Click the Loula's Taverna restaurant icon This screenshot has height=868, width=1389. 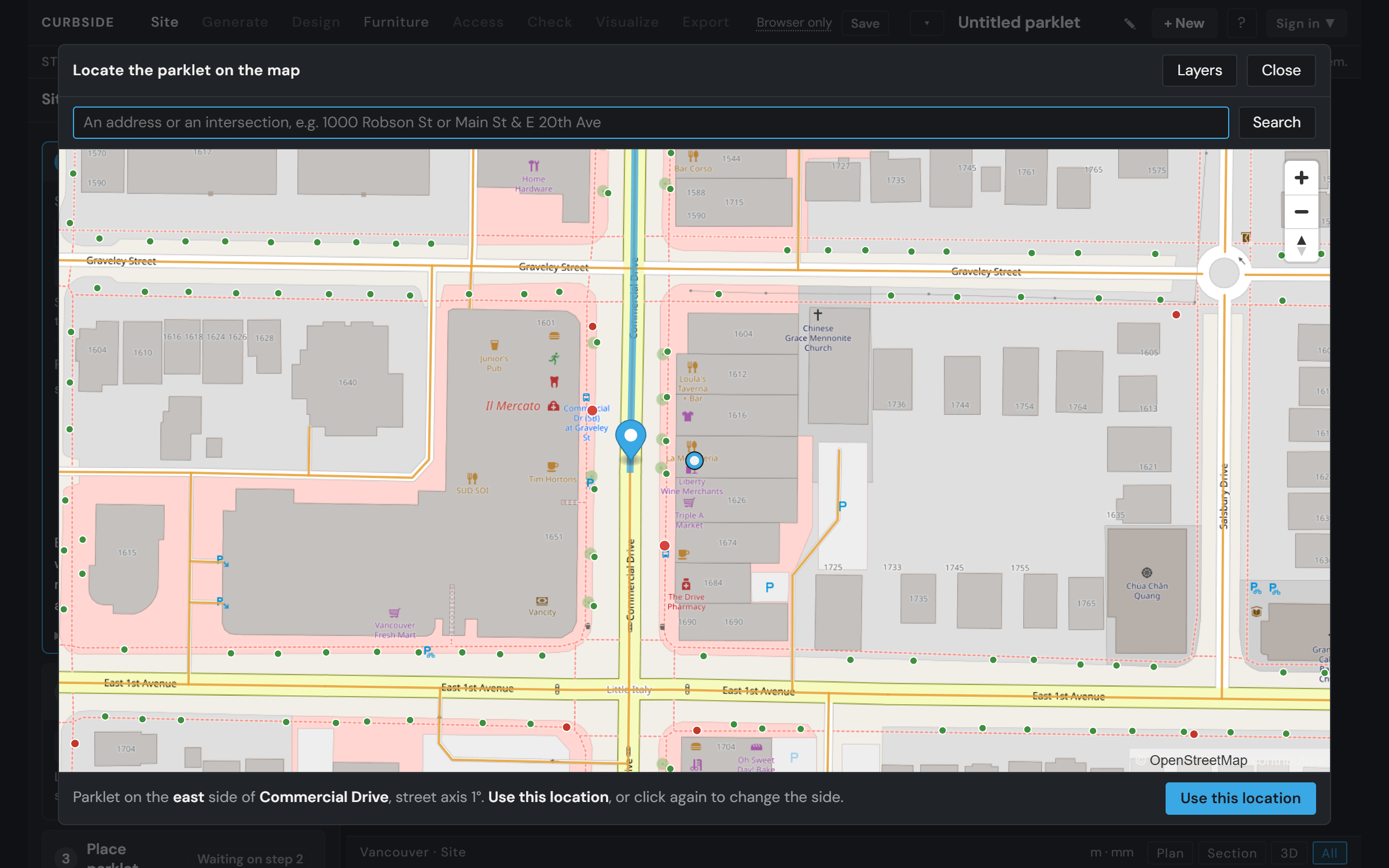692,367
